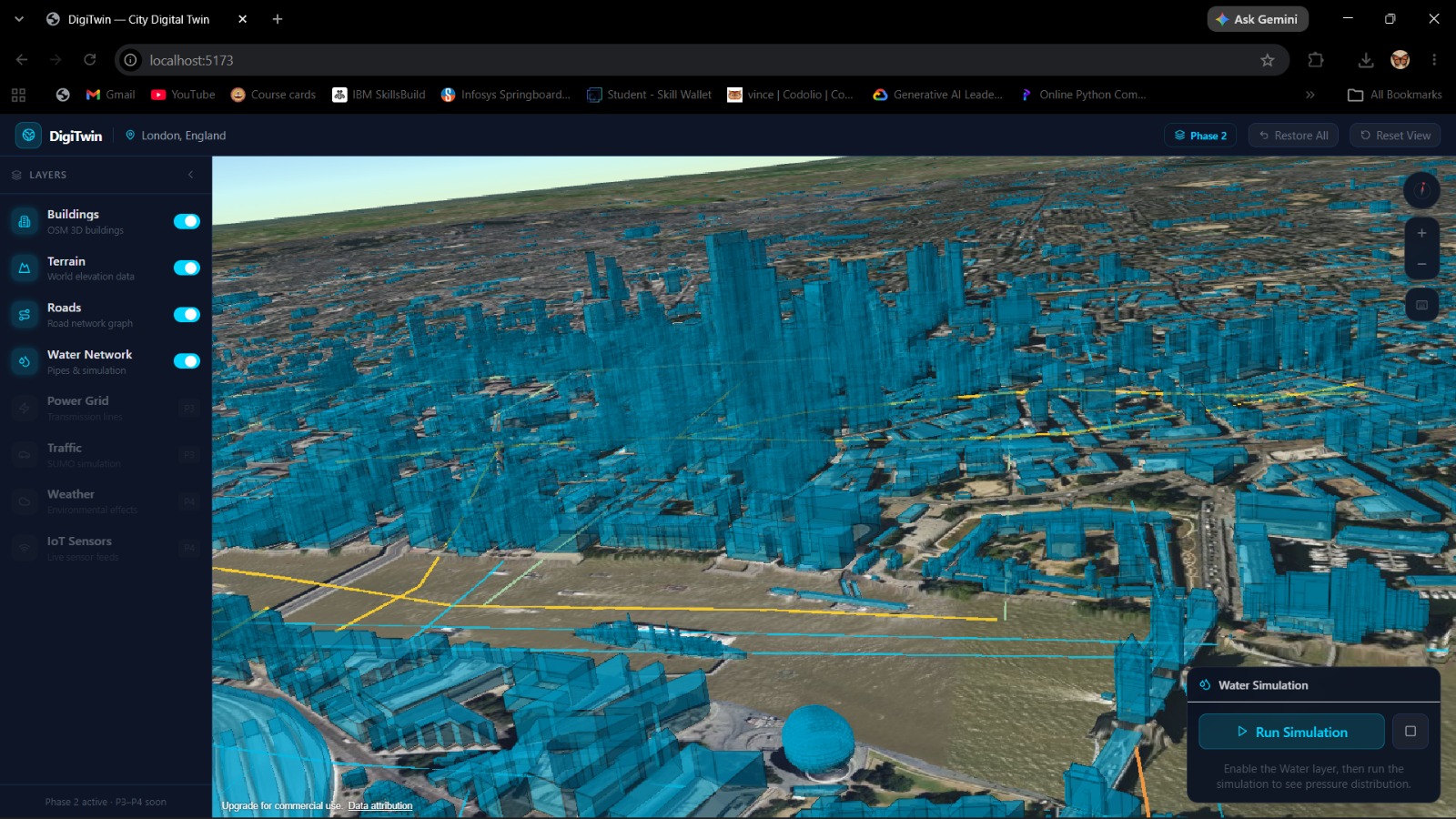Image resolution: width=1456 pixels, height=819 pixels.
Task: Click the Reset View button
Action: point(1395,136)
